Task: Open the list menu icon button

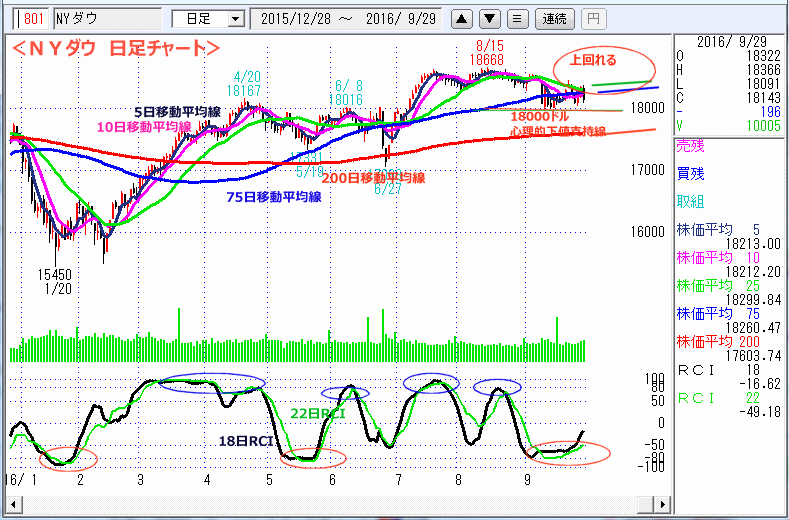Action: coord(516,18)
